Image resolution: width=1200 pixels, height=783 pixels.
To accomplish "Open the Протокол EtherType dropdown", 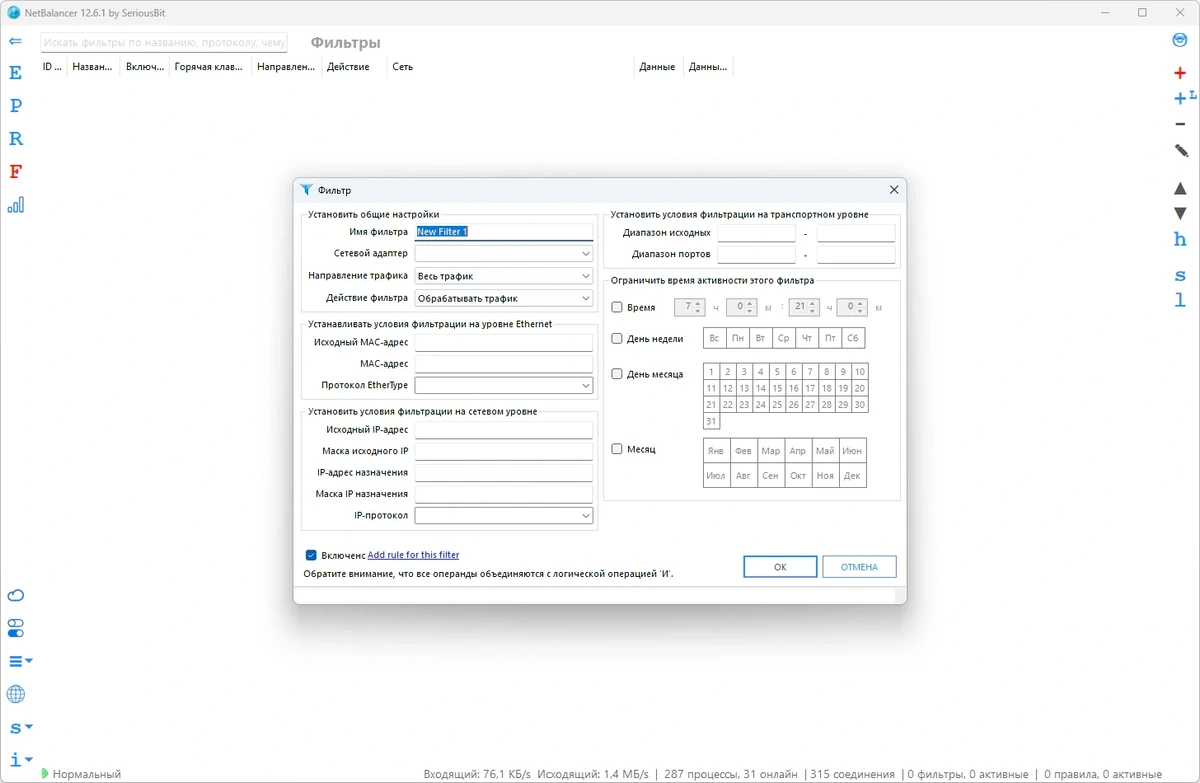I will (x=504, y=385).
